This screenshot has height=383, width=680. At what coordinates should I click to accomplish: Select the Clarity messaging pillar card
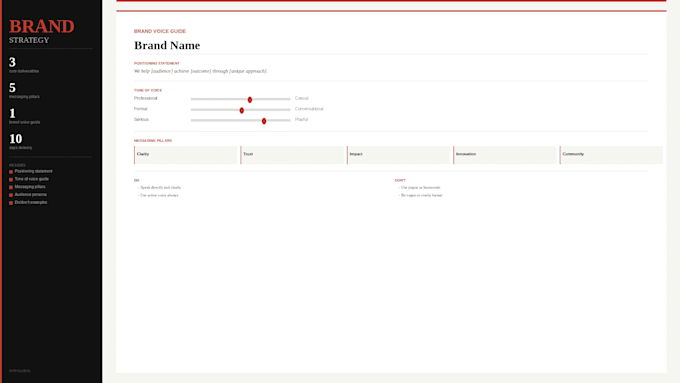[186, 155]
